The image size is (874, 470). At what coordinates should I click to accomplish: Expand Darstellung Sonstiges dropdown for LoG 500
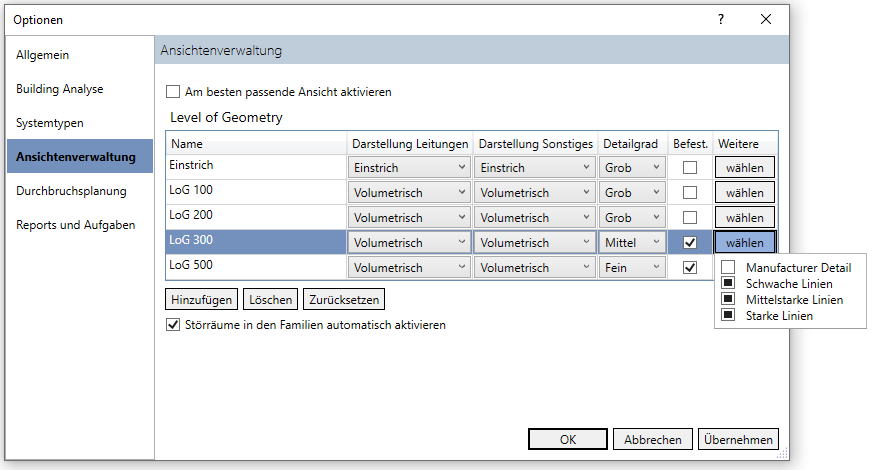535,268
